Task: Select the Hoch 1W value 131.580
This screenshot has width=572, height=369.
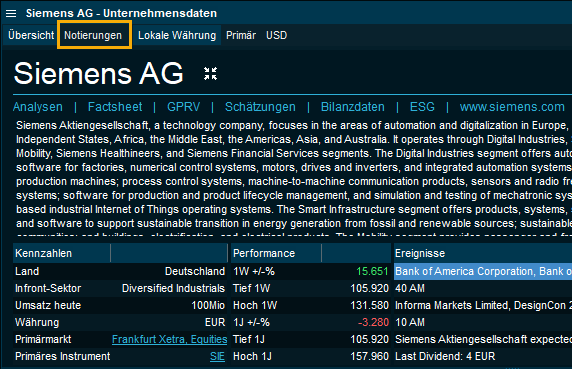Action: point(370,305)
